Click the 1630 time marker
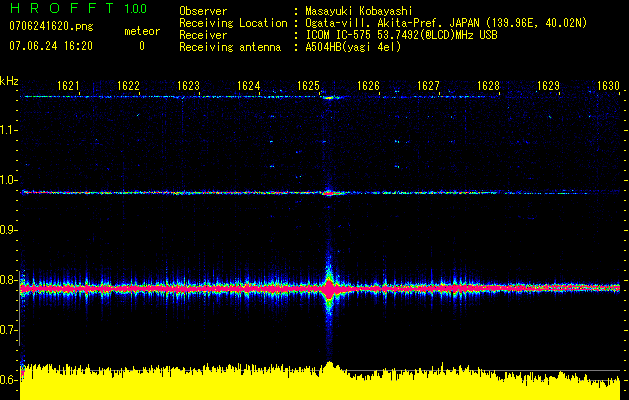Screen dimensions: 629x400 [x=608, y=86]
